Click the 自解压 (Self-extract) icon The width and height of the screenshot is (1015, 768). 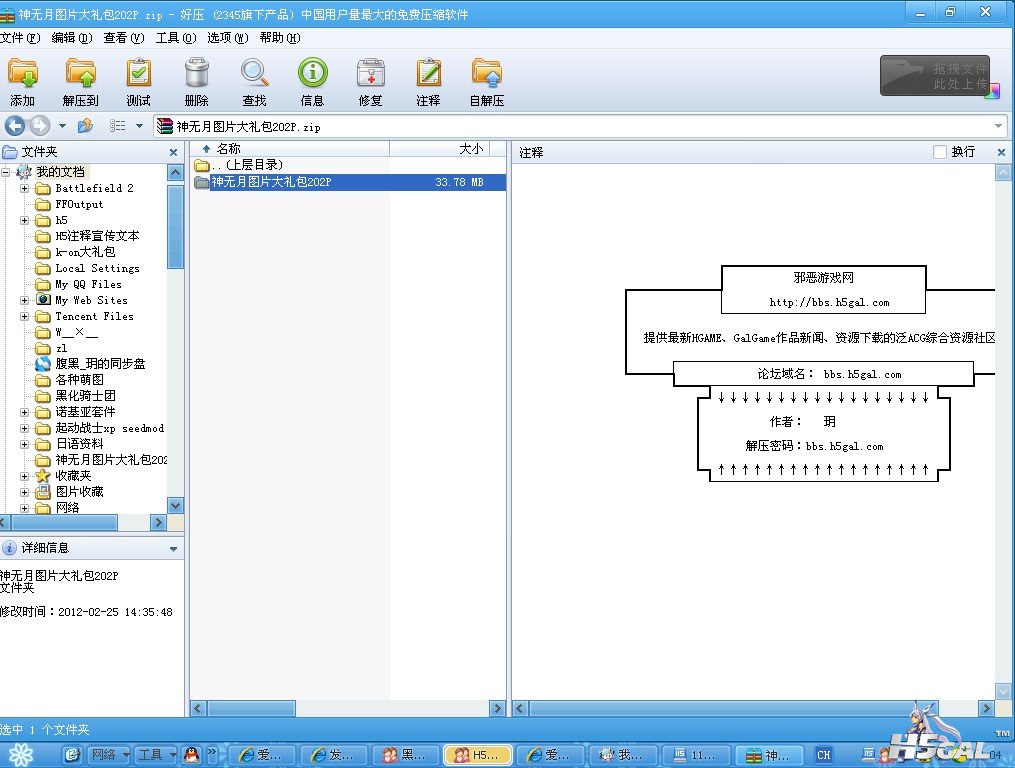[487, 74]
